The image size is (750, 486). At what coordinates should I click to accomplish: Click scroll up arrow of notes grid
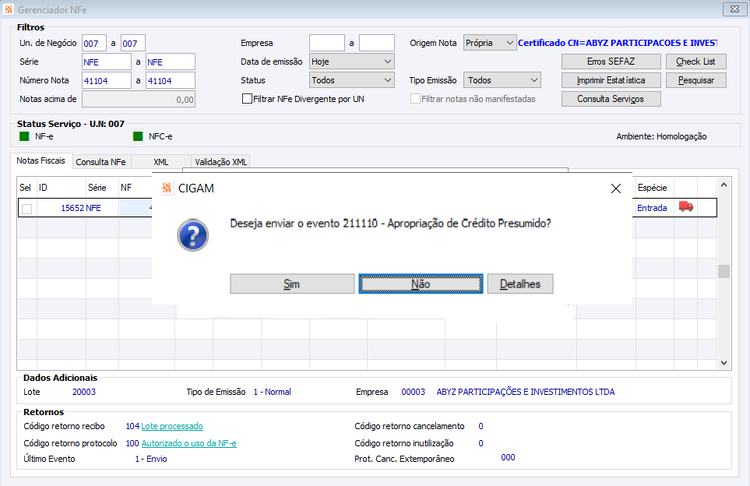click(x=724, y=185)
